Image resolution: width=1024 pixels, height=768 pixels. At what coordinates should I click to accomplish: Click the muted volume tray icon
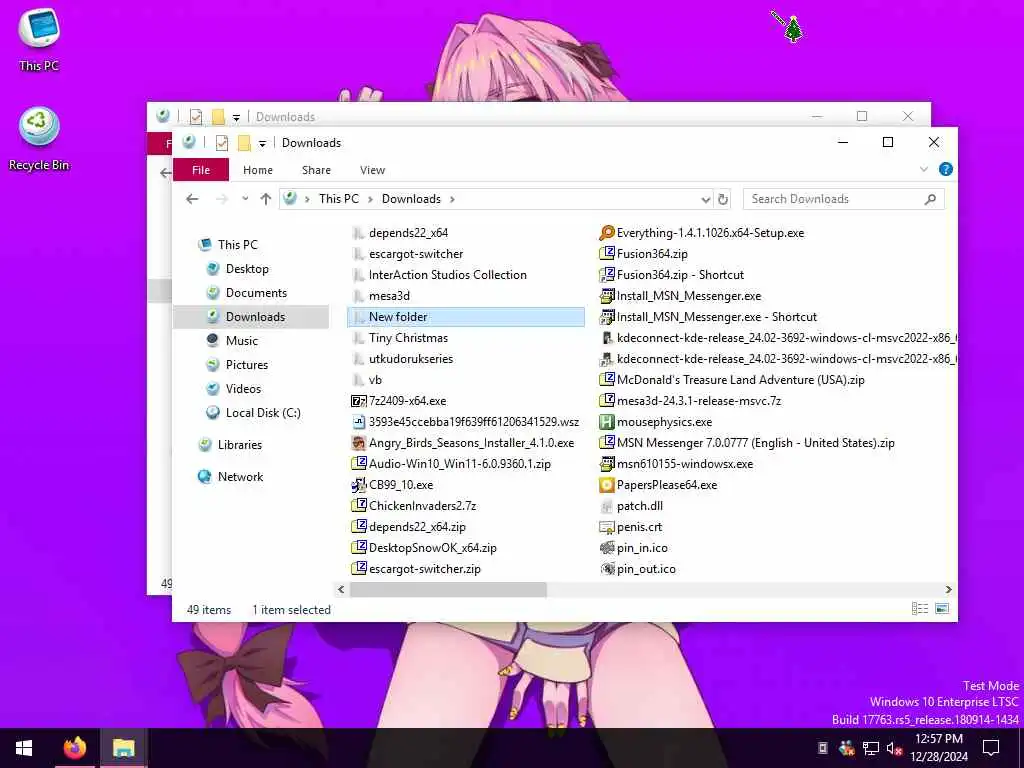click(x=894, y=748)
